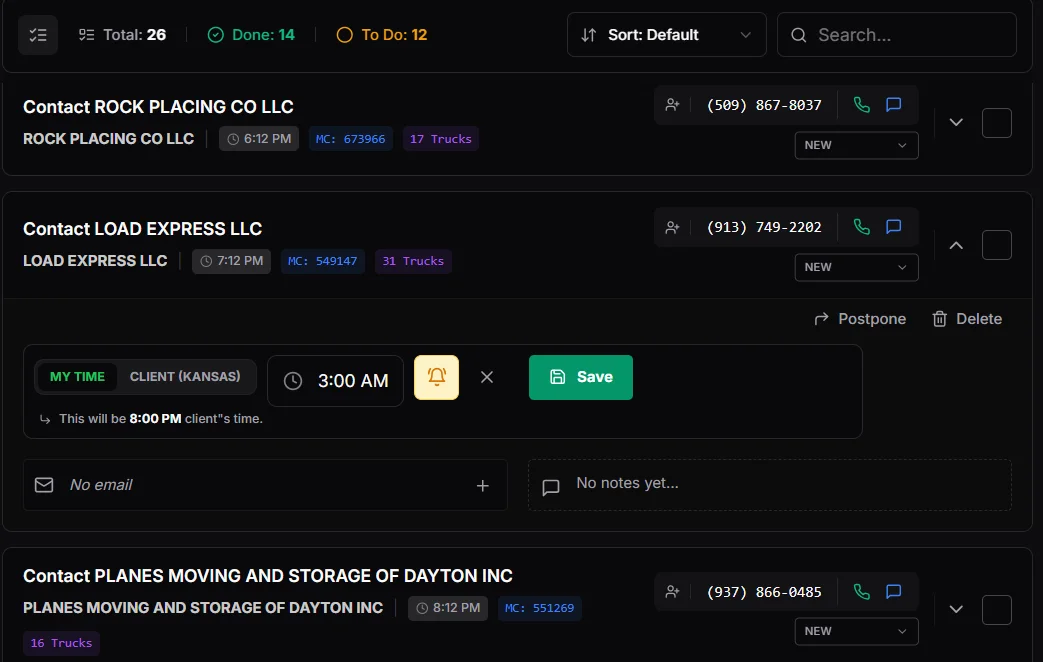Click phone number (913) 749-2202
The width and height of the screenshot is (1043, 662).
pos(764,227)
